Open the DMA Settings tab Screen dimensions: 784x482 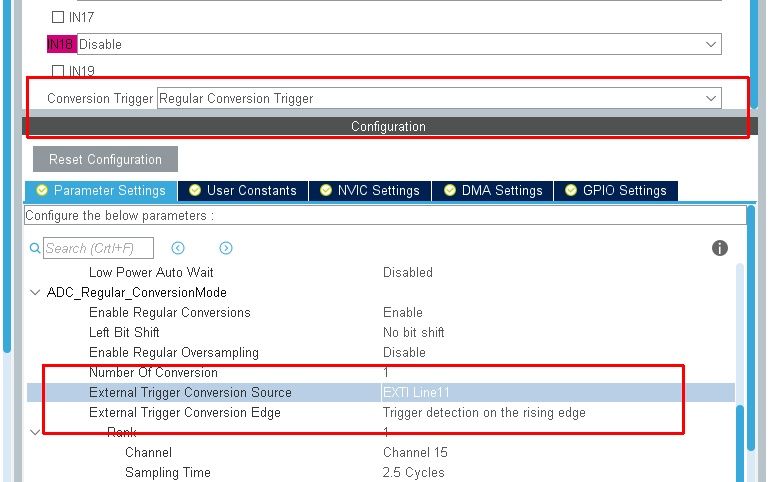pos(493,190)
